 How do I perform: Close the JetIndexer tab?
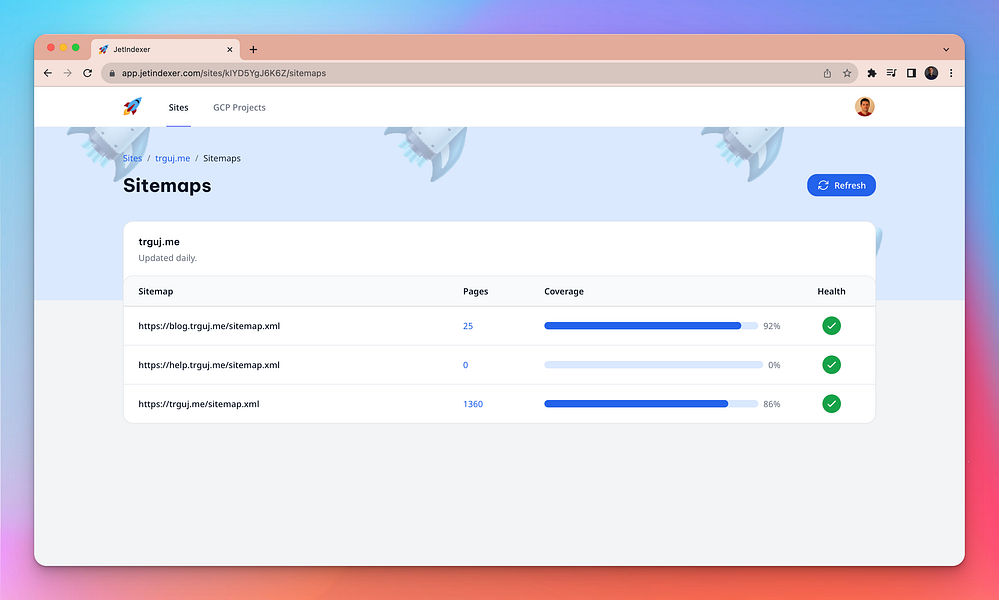[230, 50]
